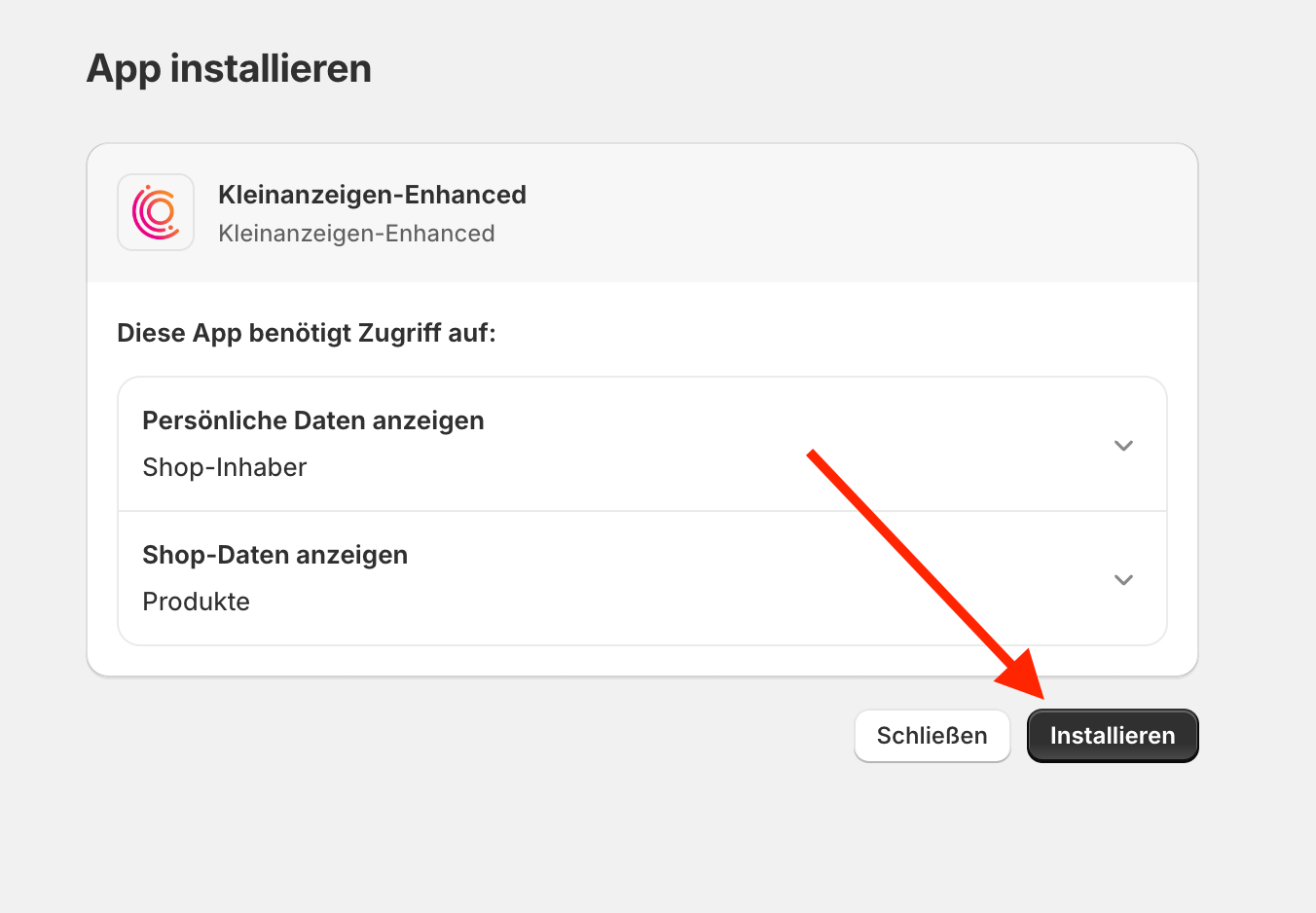Click the gray Kleinanzeigen-Enhanced developer subtitle
1316x913 pixels.
tap(356, 234)
